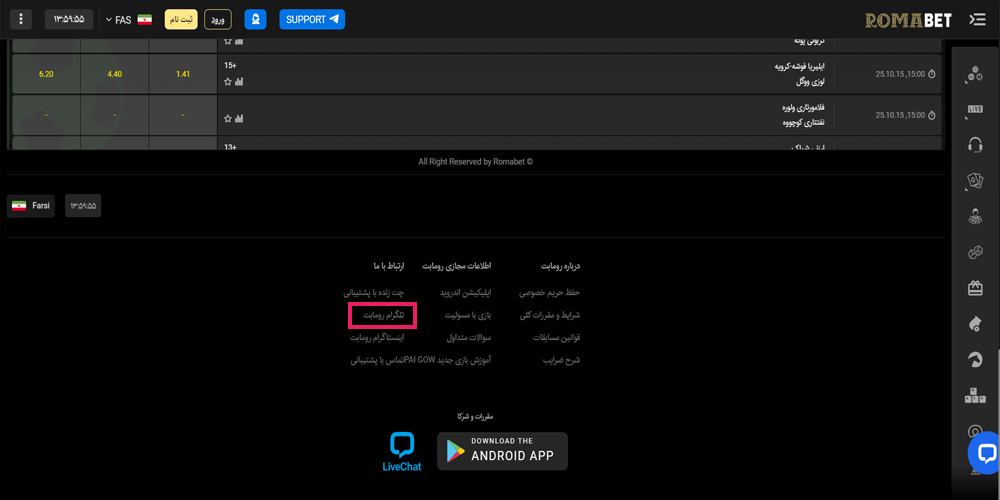Open حفظ حریم خصوصی privacy link
The image size is (1000, 500).
click(x=549, y=293)
